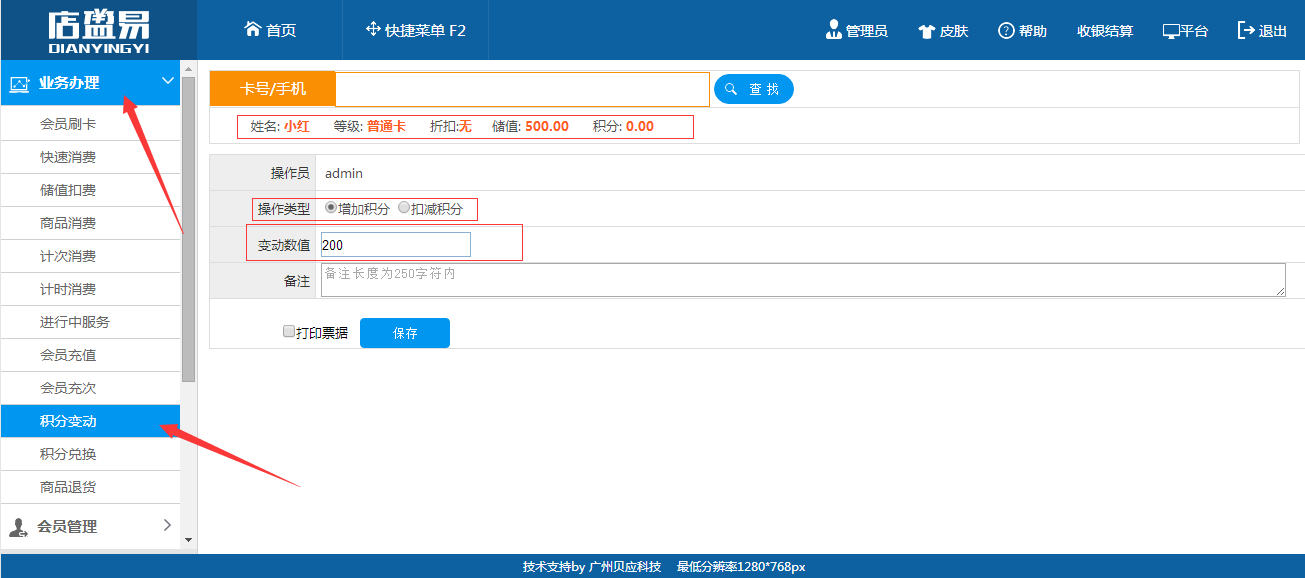Click the 帮助 question mark icon

pos(1006,30)
